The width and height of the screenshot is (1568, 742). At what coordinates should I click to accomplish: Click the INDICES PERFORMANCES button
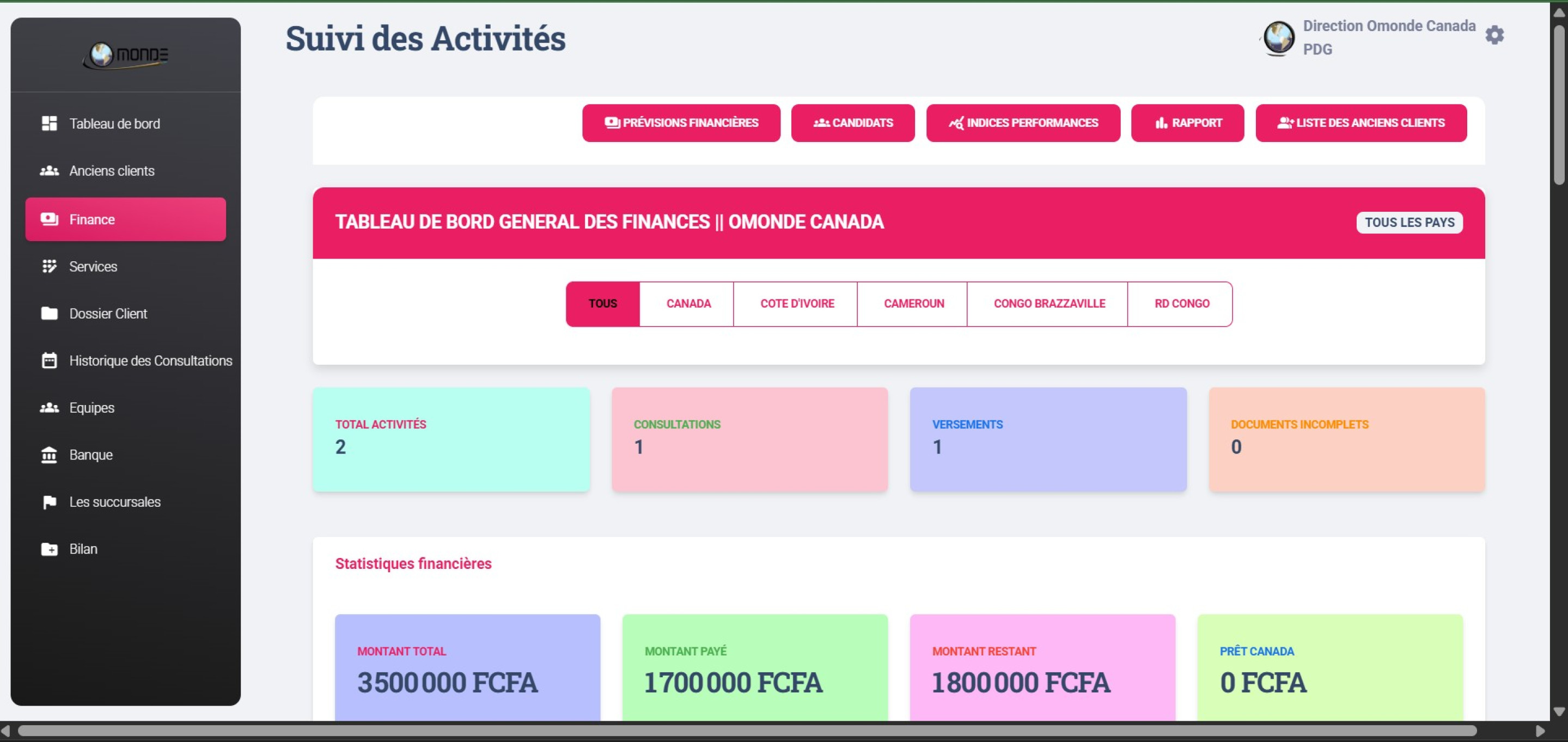[1023, 123]
